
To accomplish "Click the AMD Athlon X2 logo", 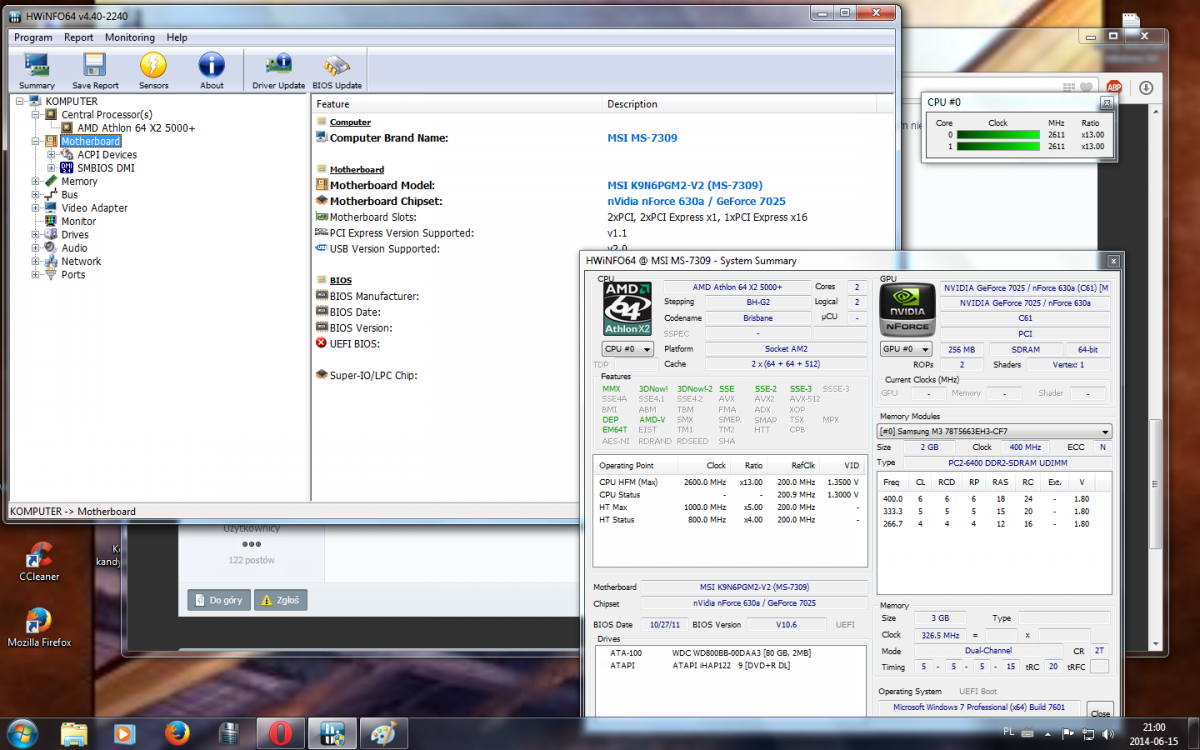I will click(627, 309).
